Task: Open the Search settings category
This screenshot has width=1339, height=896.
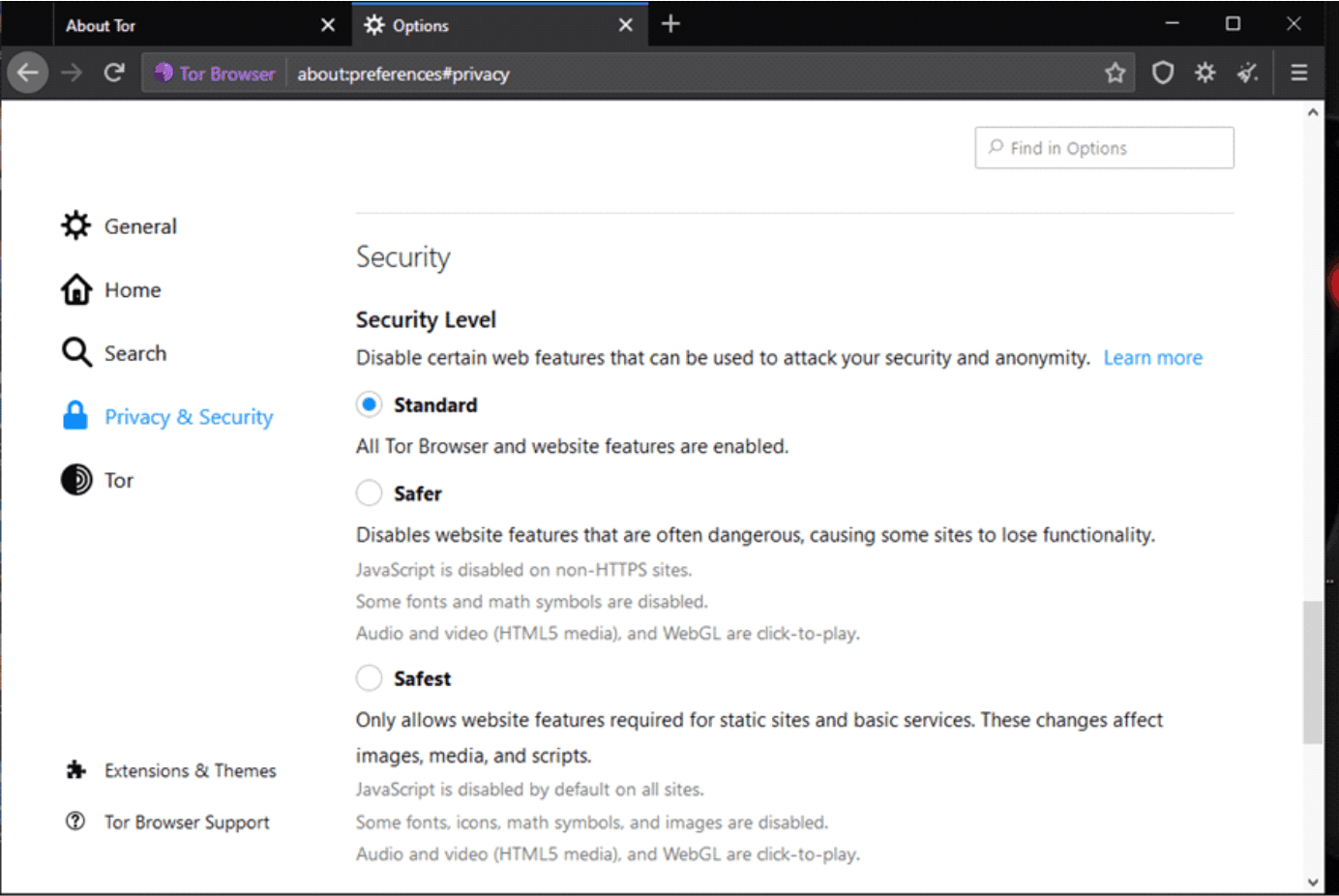Action: coord(114,352)
